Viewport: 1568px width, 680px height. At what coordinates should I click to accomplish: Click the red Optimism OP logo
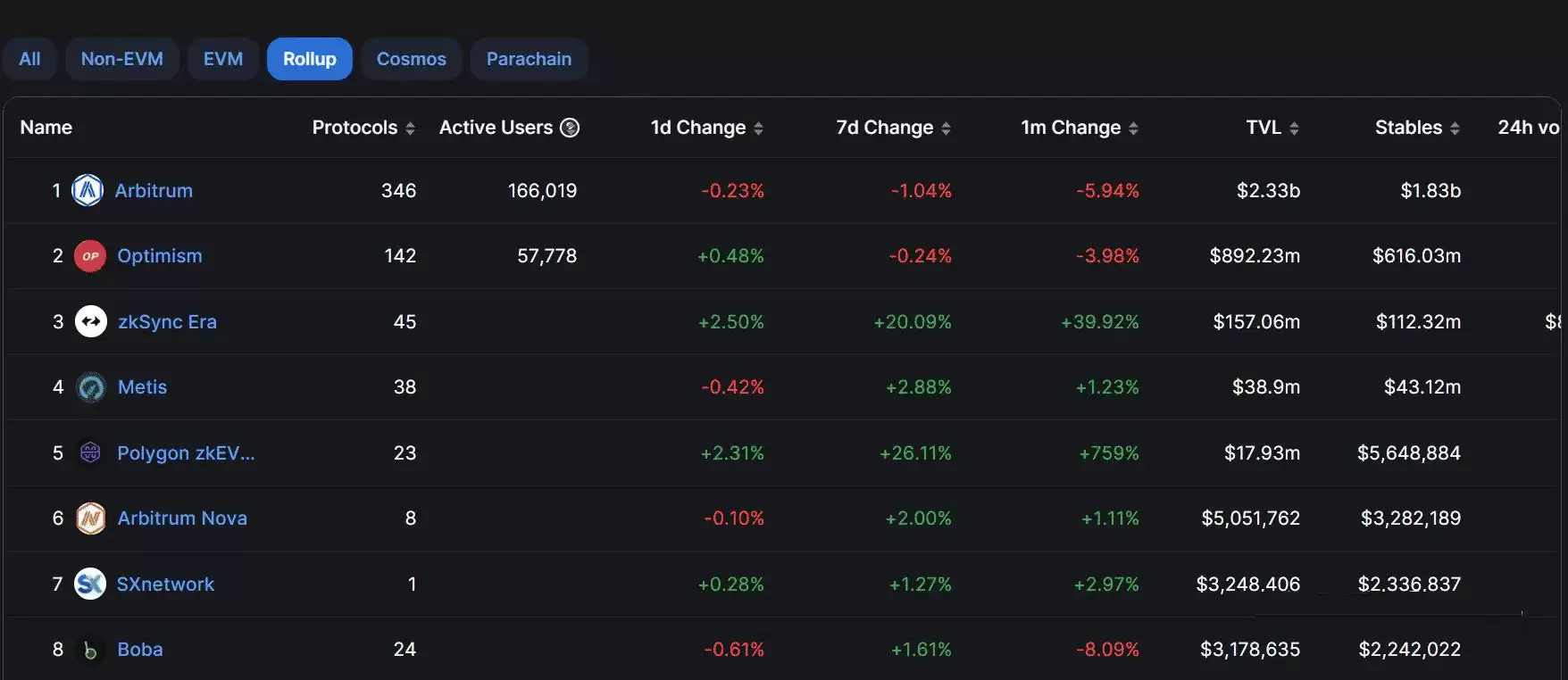[x=89, y=256]
